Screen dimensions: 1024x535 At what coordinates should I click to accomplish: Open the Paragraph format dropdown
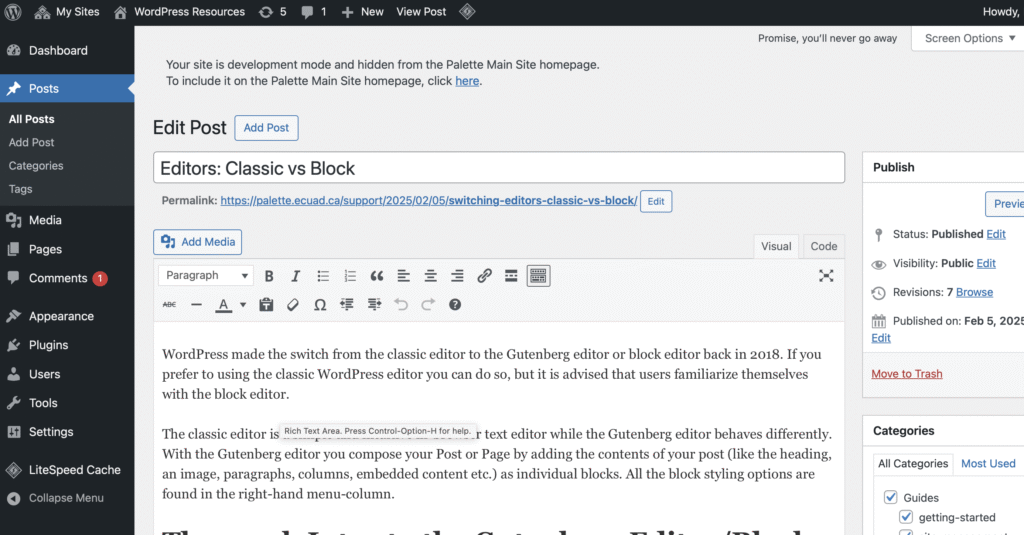206,276
